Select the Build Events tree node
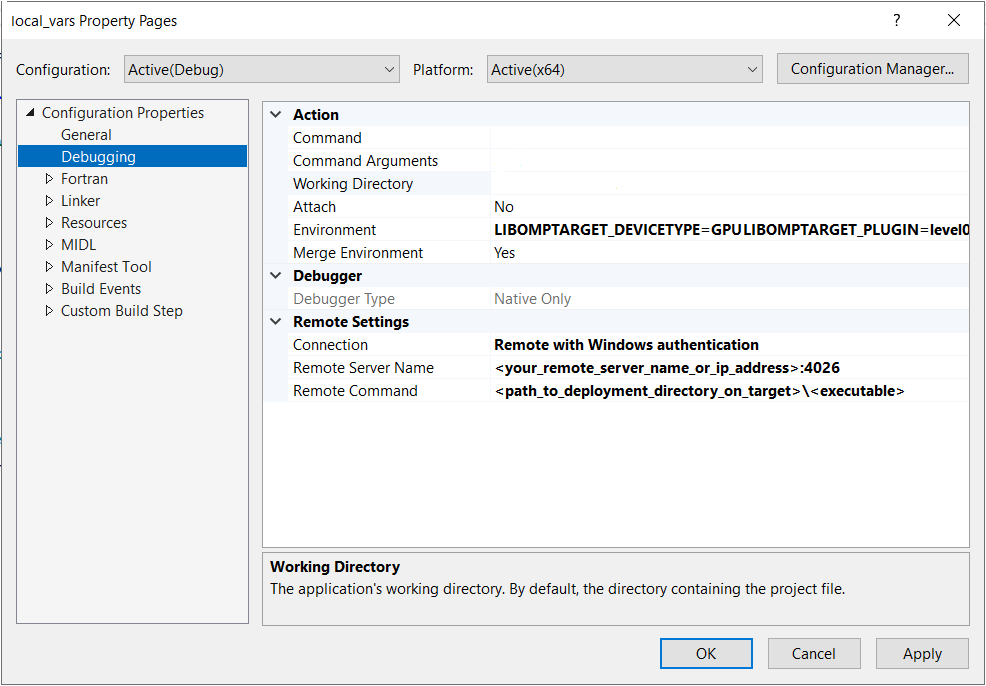 click(x=100, y=288)
